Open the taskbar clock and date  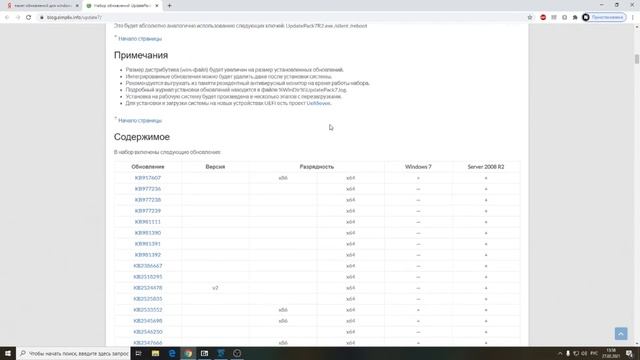click(x=611, y=353)
